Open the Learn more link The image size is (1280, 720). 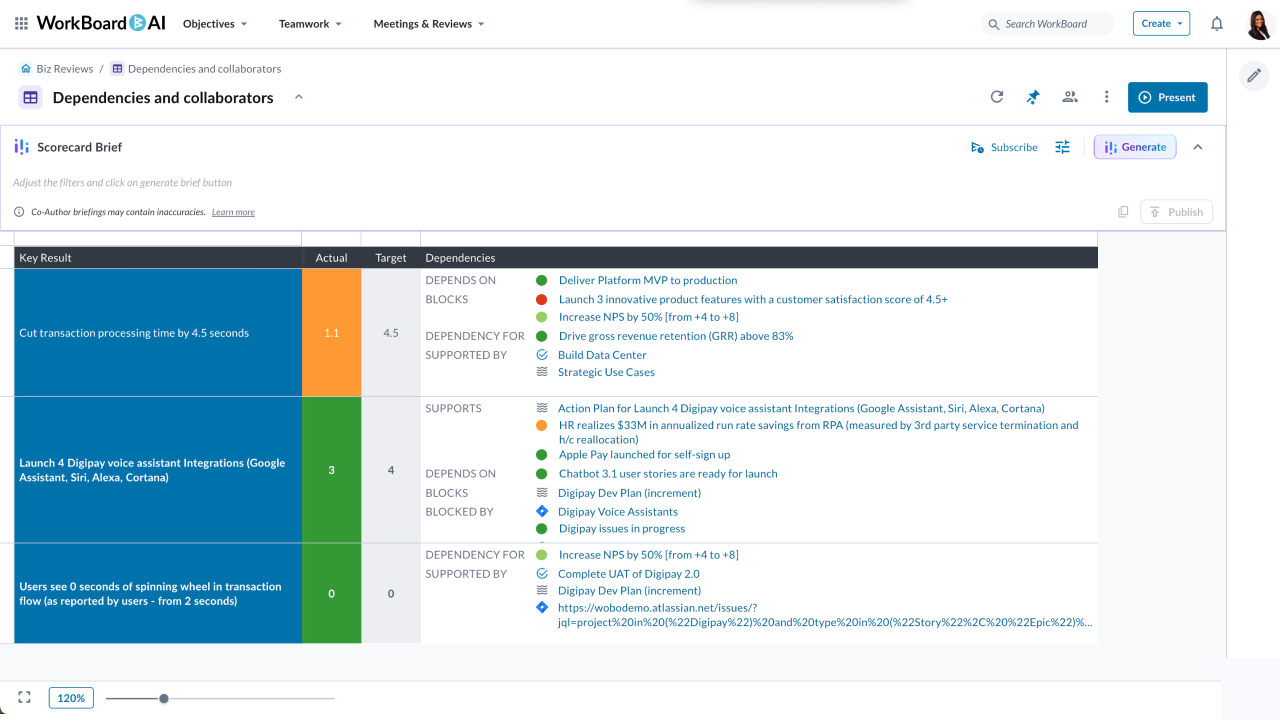point(233,212)
